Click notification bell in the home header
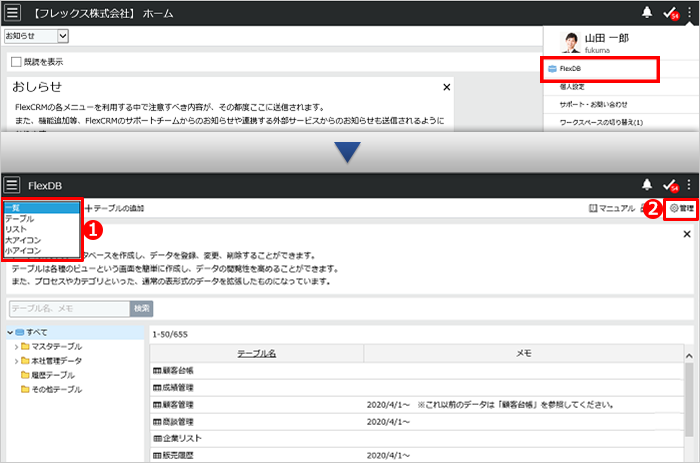Image resolution: width=700 pixels, height=463 pixels. [x=646, y=13]
